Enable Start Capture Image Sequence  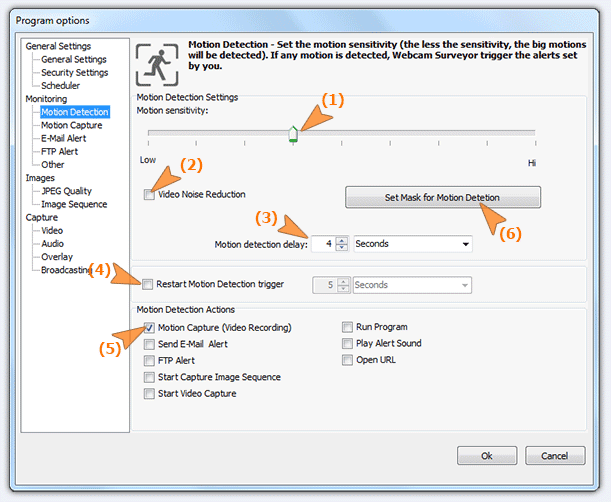point(149,377)
